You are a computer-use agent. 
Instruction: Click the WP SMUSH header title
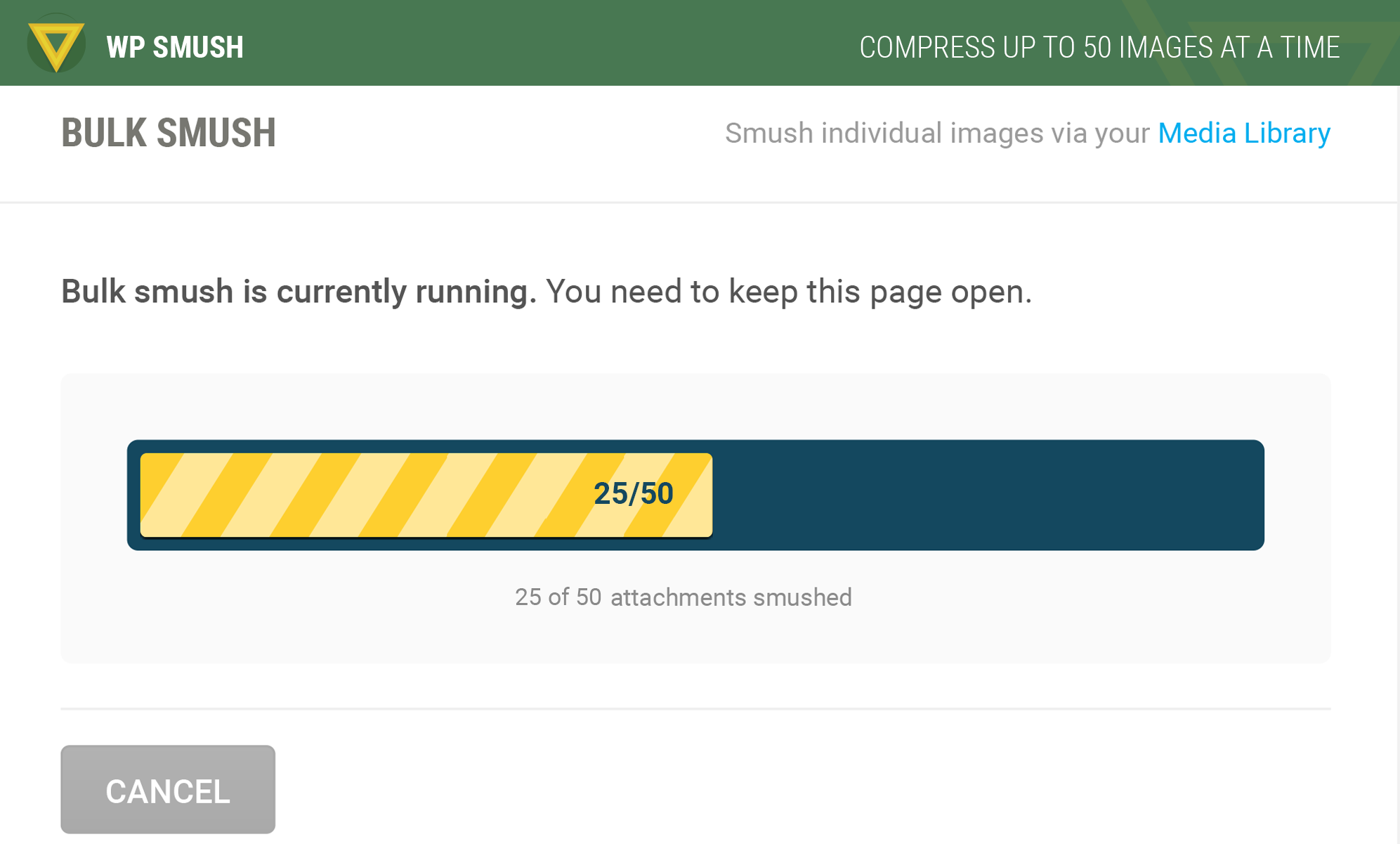pyautogui.click(x=175, y=47)
